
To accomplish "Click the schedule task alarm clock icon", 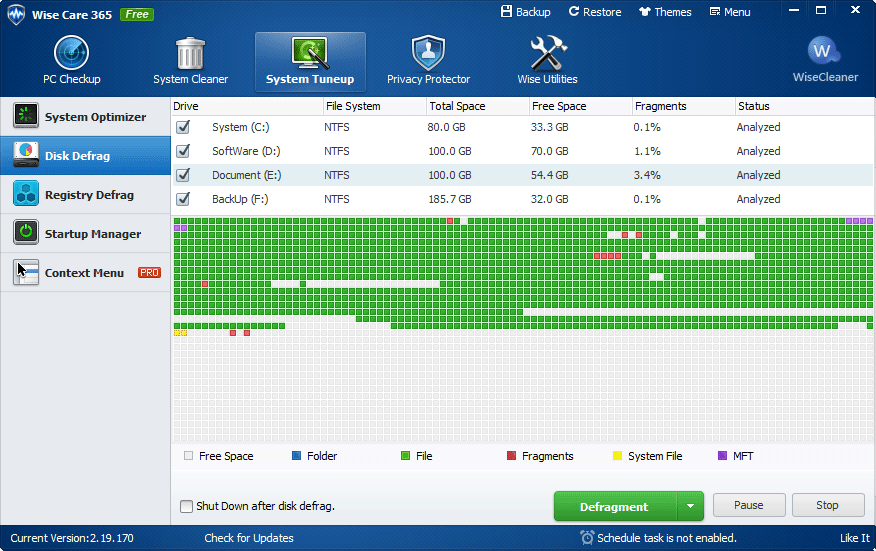I will coord(587,538).
